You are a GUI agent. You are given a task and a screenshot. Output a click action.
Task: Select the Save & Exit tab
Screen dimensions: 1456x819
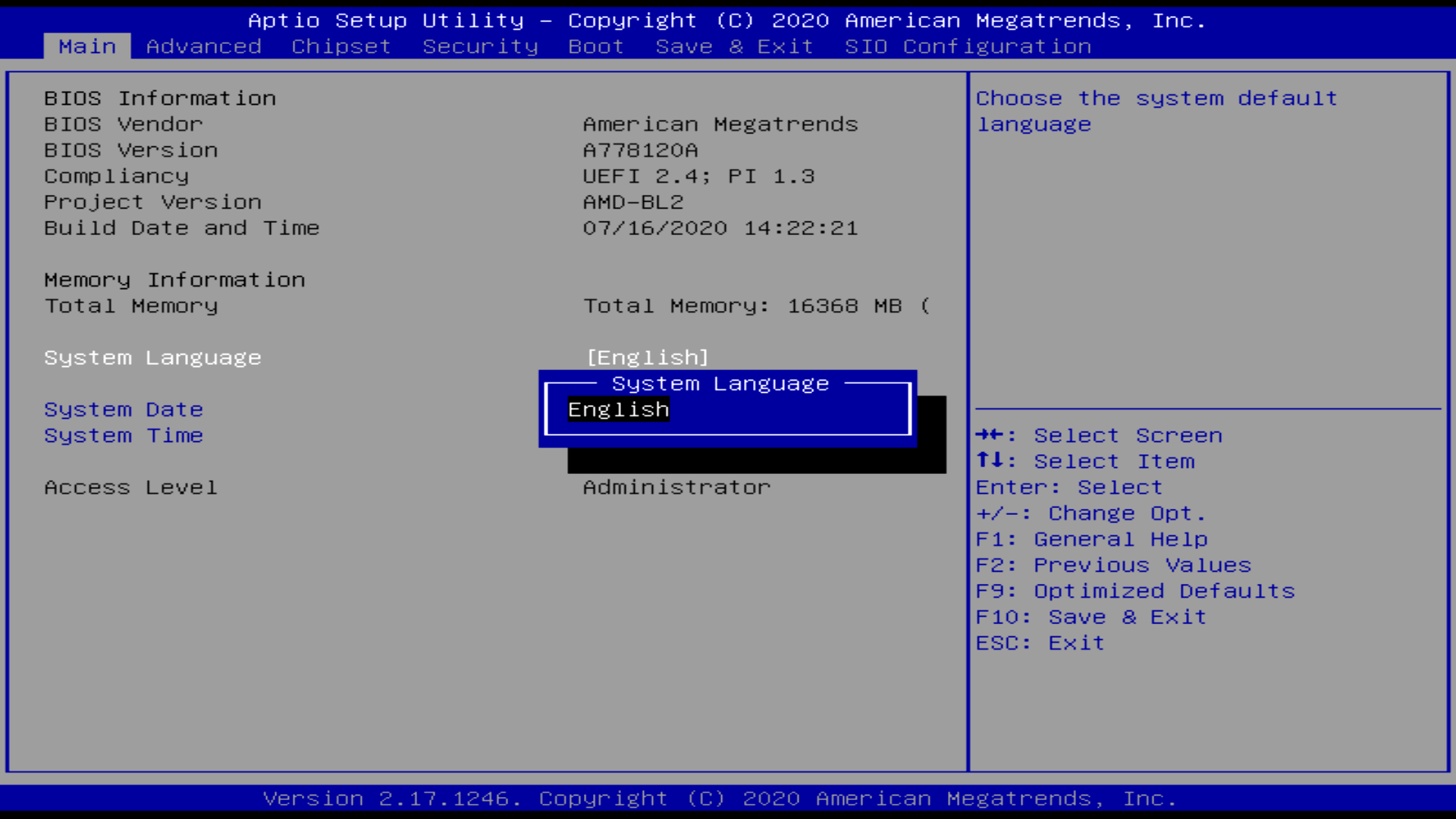(x=734, y=46)
